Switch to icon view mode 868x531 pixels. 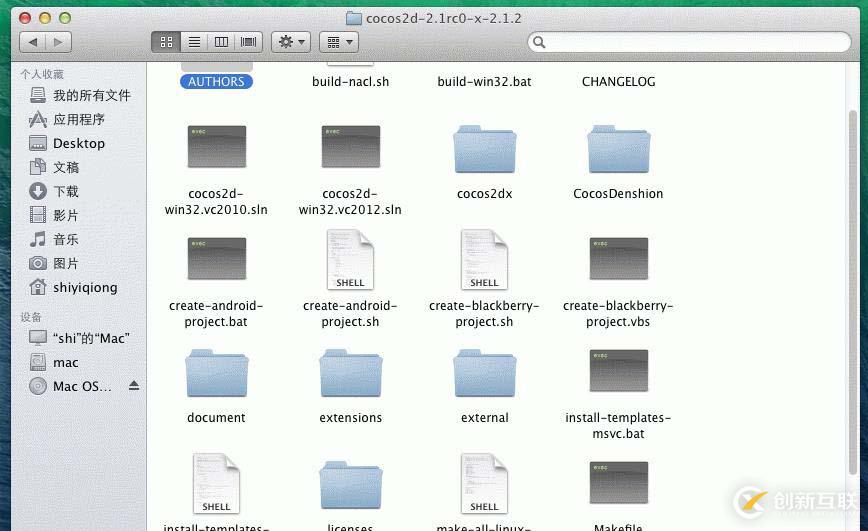coord(166,42)
